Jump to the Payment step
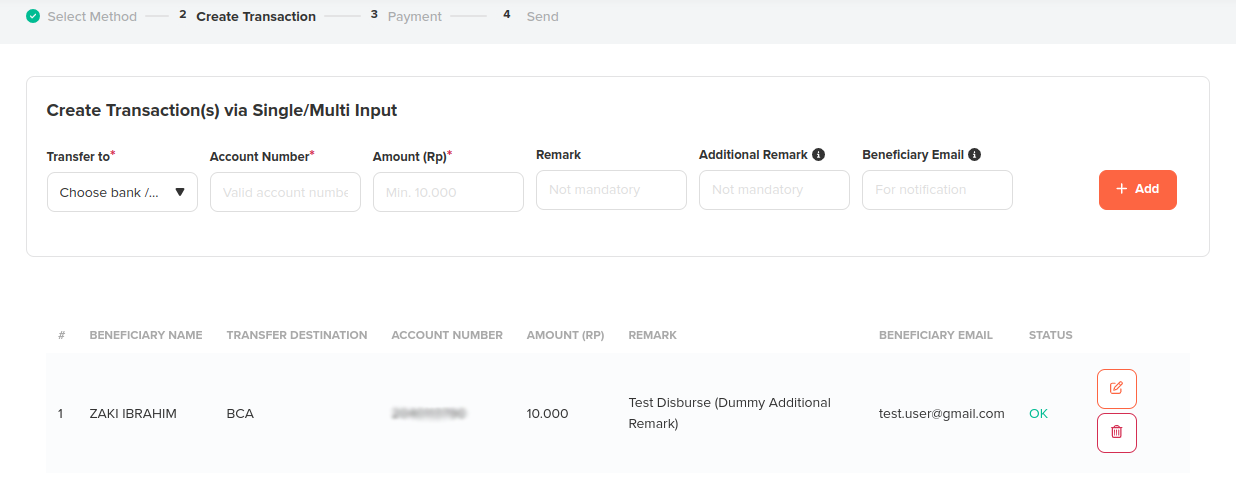 coord(414,17)
